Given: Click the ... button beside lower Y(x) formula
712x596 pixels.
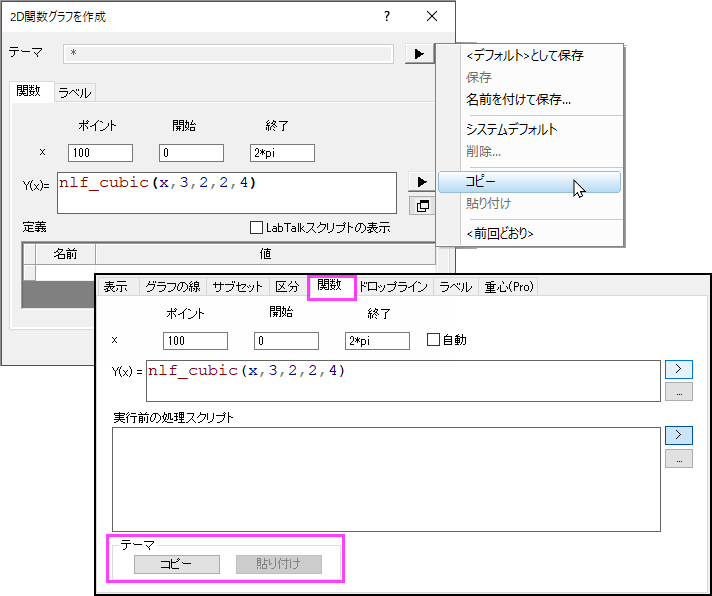Looking at the screenshot, I should pos(678,392).
